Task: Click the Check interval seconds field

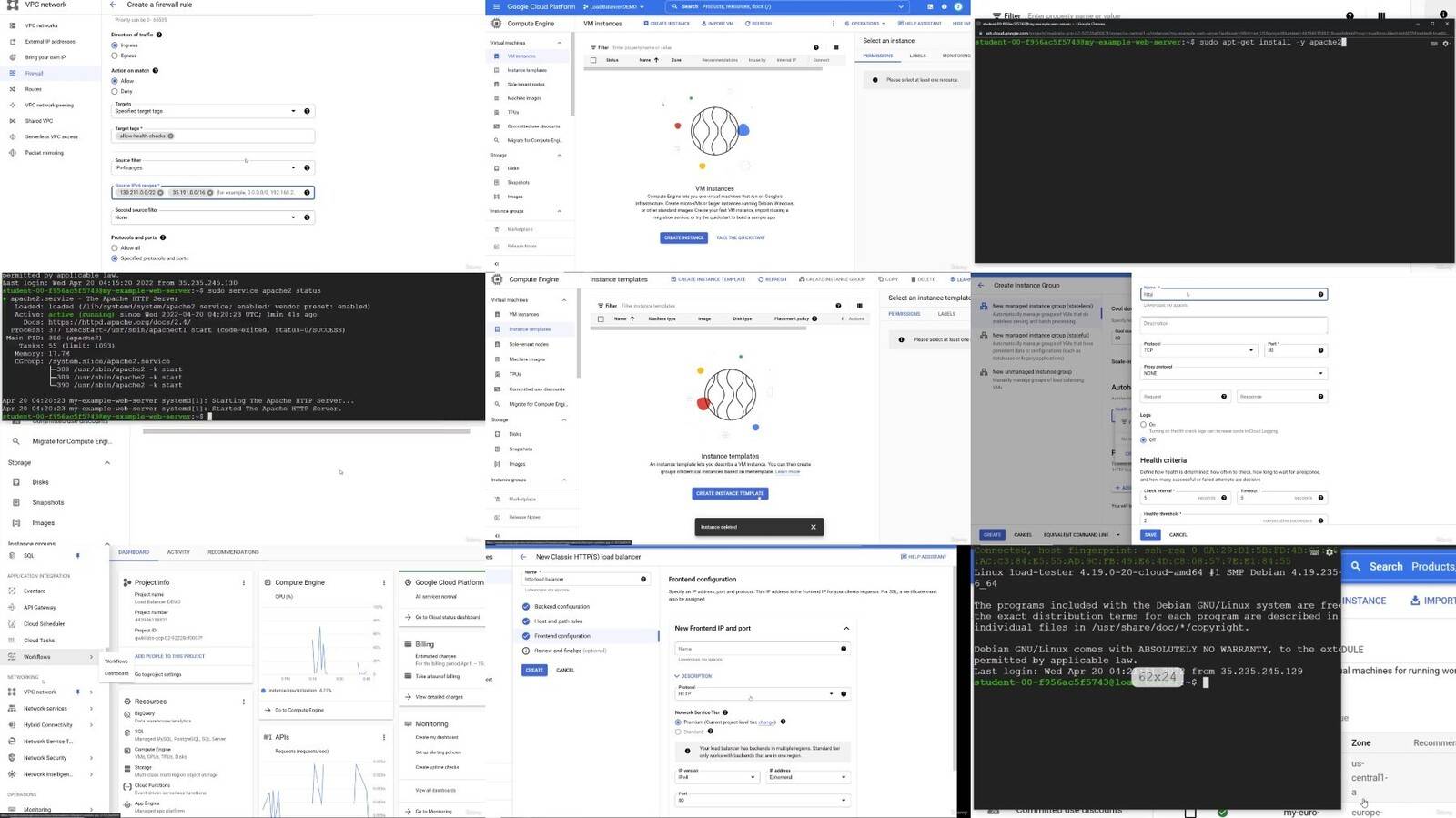Action: pyautogui.click(x=1185, y=496)
